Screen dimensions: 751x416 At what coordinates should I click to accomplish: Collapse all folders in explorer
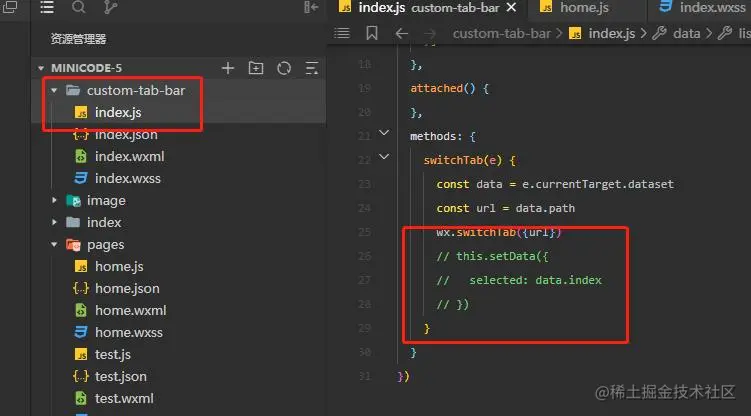point(312,68)
